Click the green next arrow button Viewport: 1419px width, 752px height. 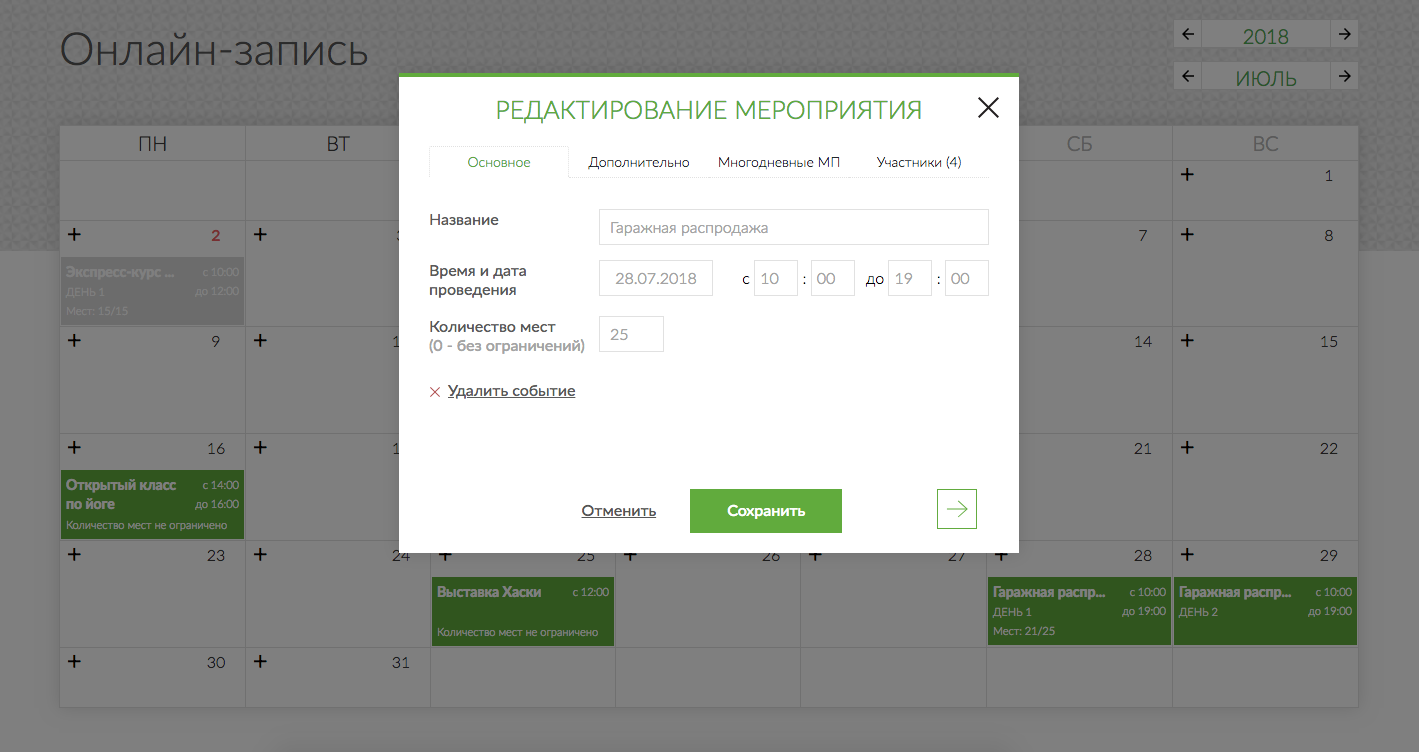pyautogui.click(x=956, y=509)
